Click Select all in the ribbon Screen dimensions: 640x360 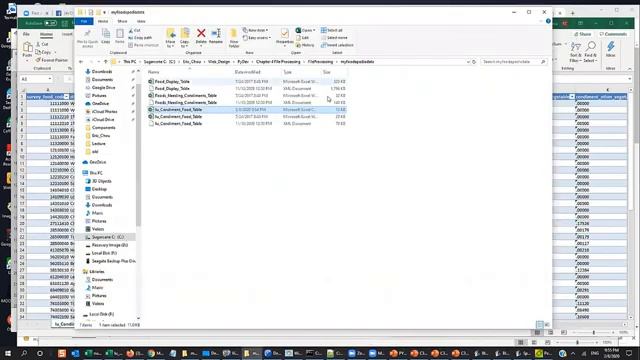tap(332, 30)
